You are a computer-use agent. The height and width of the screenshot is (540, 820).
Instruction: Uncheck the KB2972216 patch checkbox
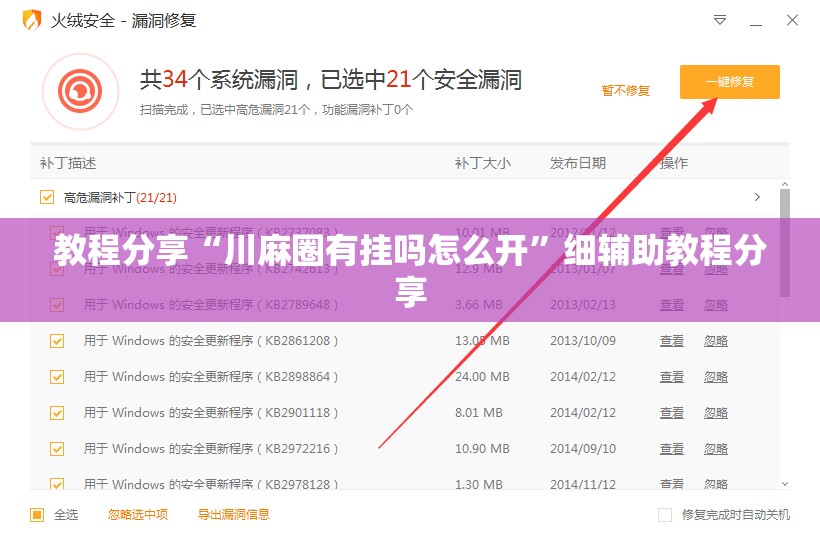(x=57, y=449)
